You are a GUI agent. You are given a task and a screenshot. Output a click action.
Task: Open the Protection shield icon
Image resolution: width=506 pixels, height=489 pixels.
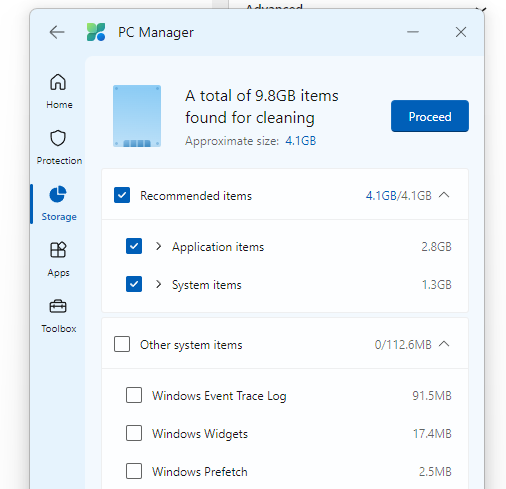58,138
